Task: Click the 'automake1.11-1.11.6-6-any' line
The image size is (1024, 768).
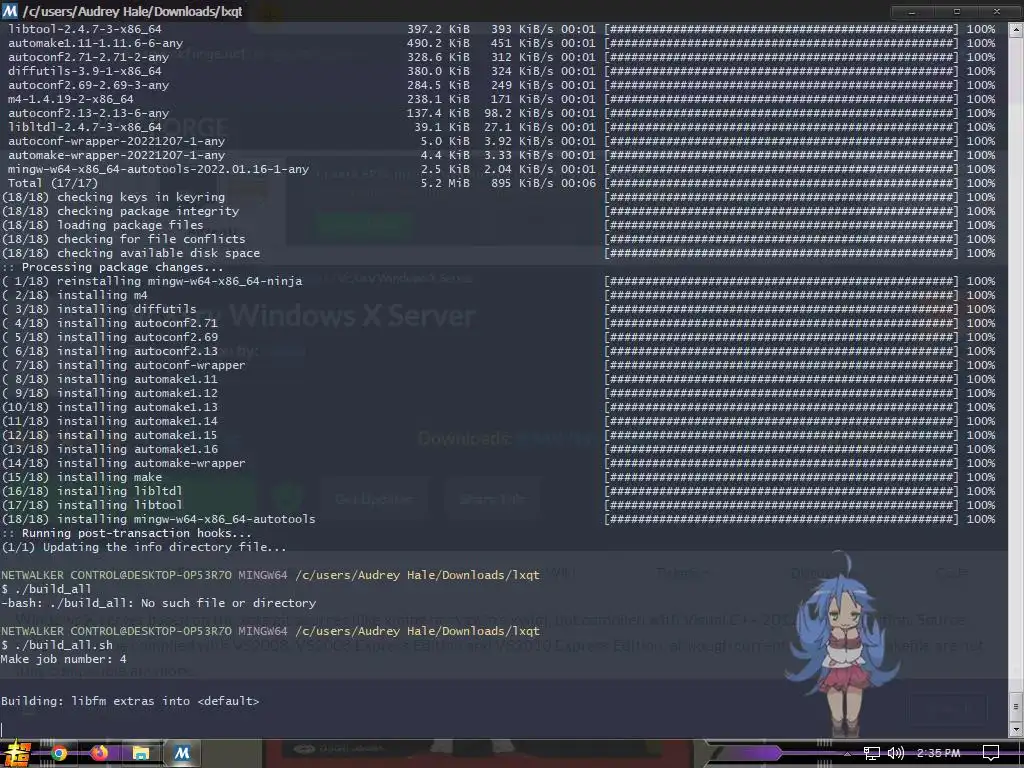Action: 95,43
